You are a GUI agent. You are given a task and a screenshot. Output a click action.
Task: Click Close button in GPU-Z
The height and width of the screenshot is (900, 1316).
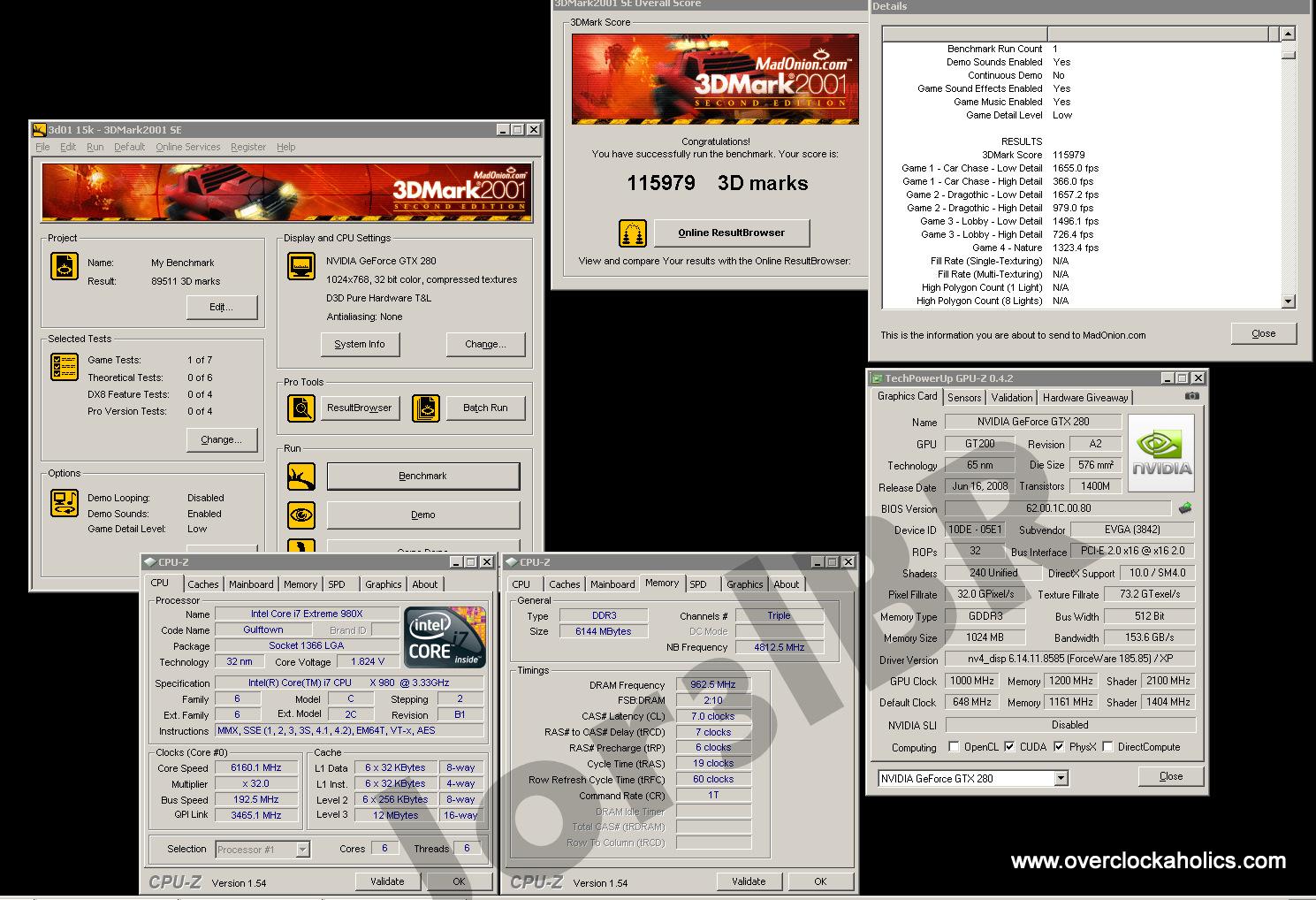point(1171,776)
